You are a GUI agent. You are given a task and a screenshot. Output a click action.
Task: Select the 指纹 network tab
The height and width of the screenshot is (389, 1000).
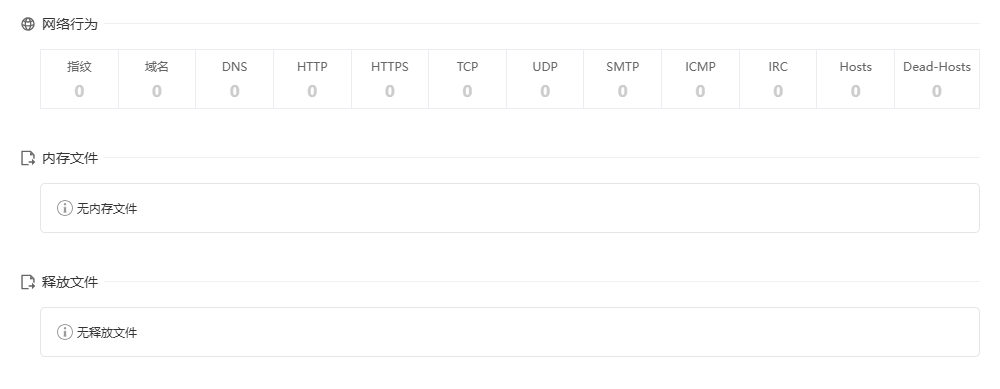click(79, 79)
